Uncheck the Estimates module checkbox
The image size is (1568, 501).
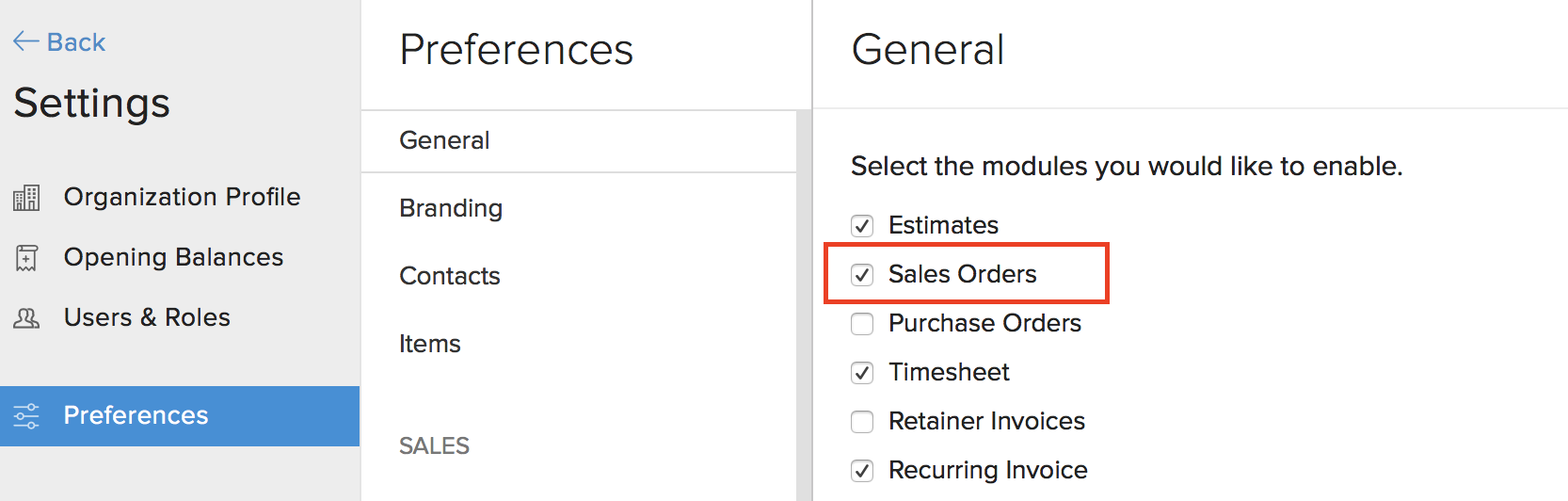(x=862, y=226)
